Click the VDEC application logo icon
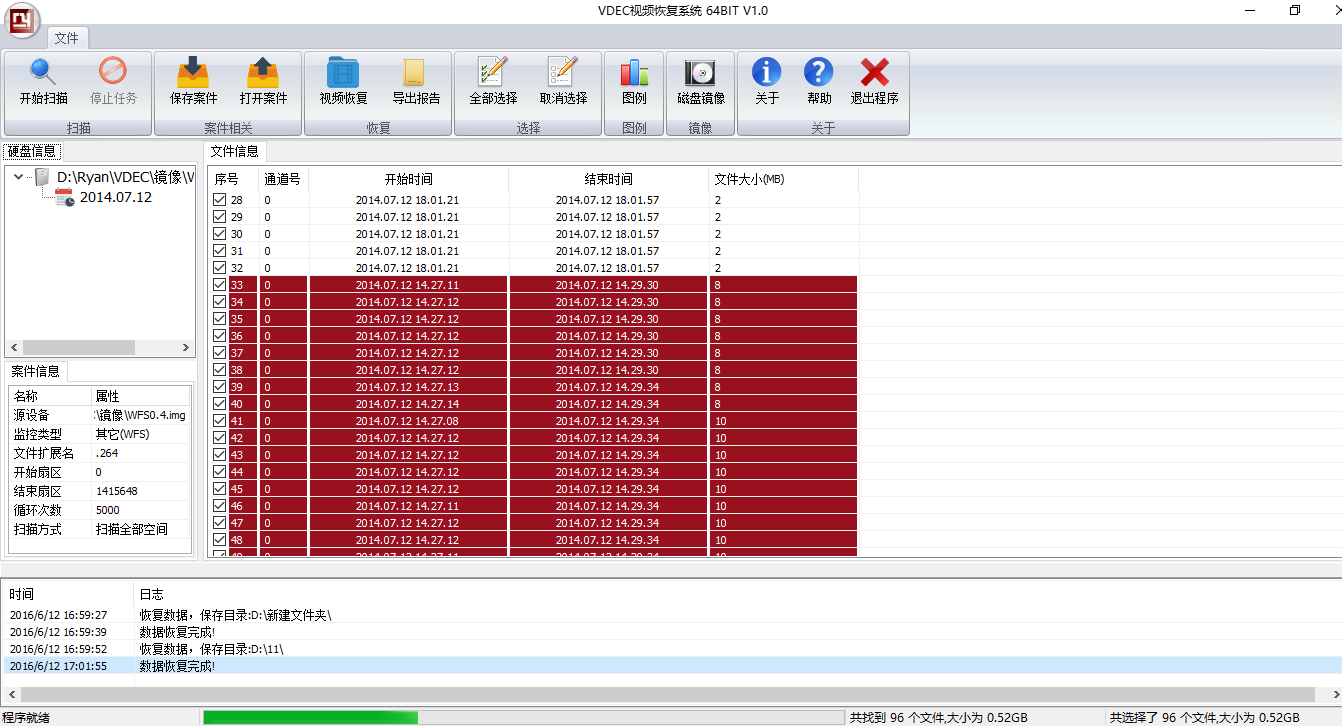The width and height of the screenshot is (1342, 726). coord(23,20)
